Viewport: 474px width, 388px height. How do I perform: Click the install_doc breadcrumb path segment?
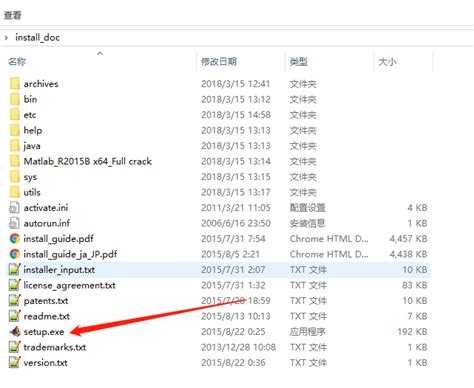click(38, 37)
